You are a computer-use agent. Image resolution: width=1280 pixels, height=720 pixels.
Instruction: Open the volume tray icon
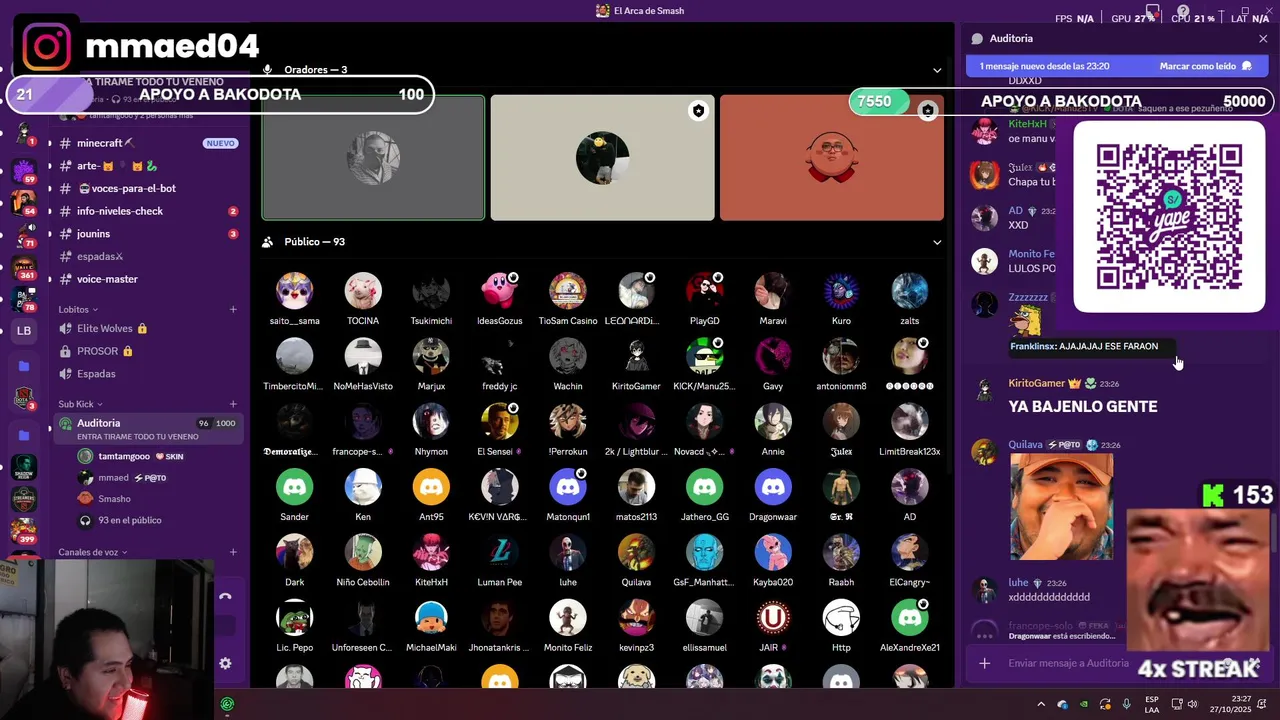[1195, 704]
